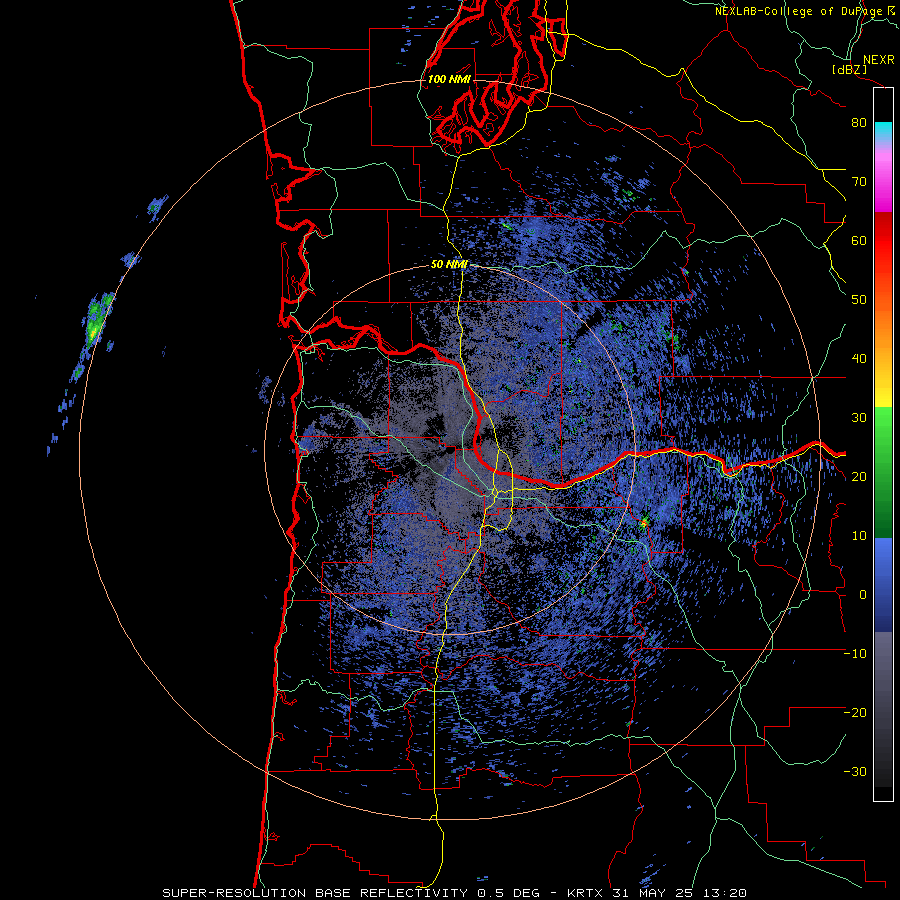Click the 30 value on the dBZ scale
This screenshot has width=900, height=900.
click(x=859, y=418)
